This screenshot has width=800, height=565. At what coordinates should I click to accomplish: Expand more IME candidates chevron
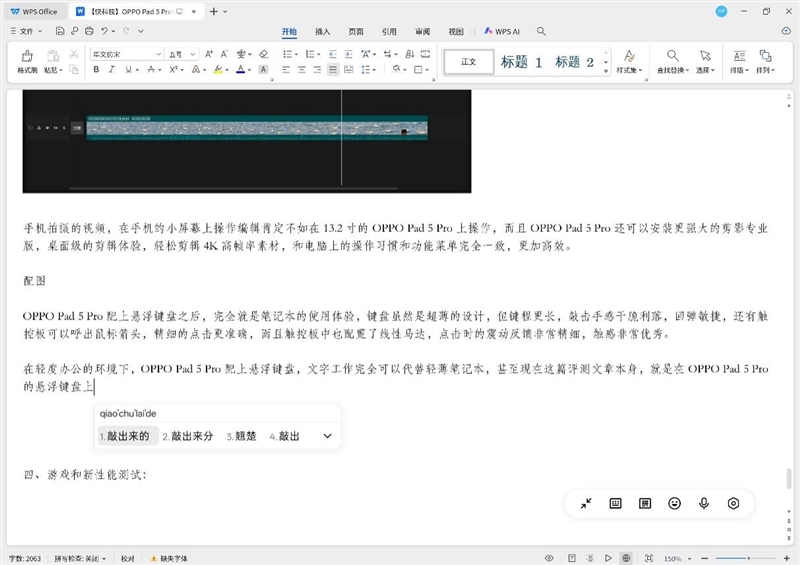click(x=328, y=436)
